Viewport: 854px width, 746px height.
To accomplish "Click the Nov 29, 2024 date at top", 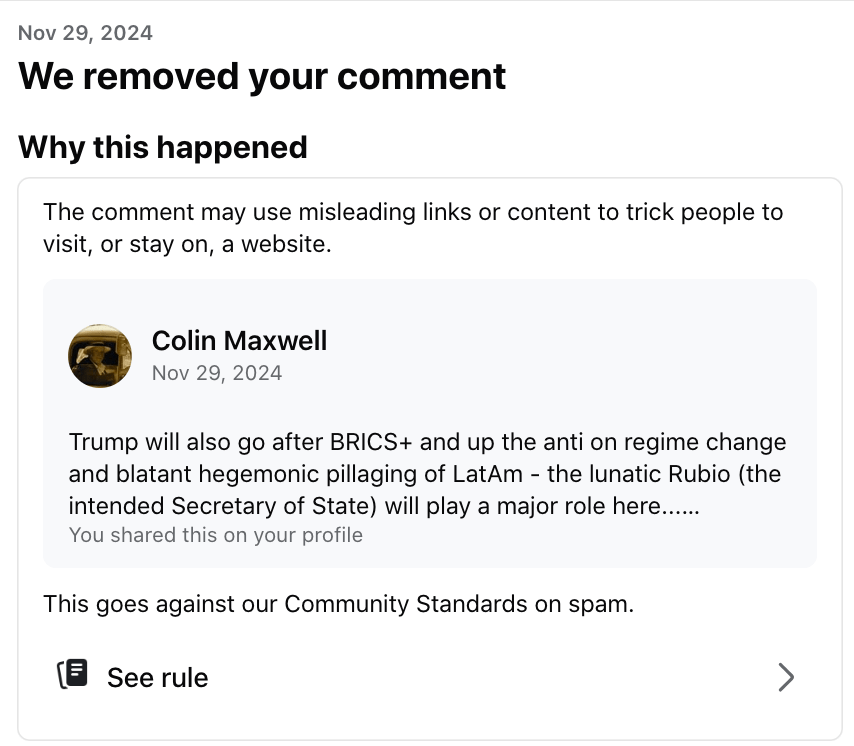I will click(85, 33).
